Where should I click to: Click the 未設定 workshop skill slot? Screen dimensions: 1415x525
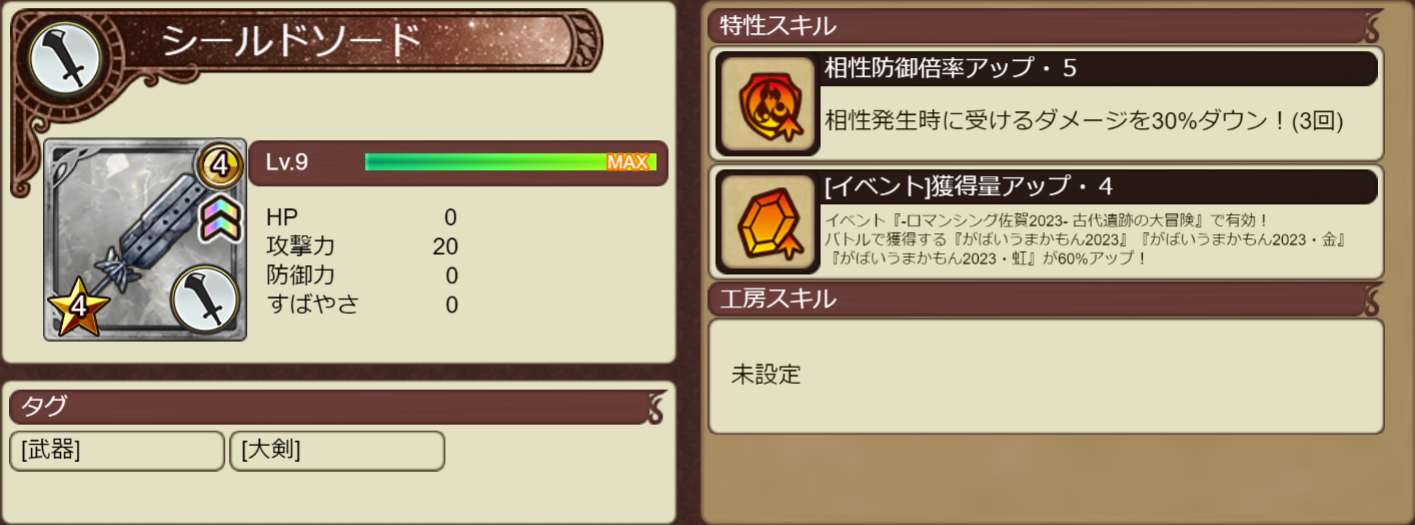tap(1046, 376)
